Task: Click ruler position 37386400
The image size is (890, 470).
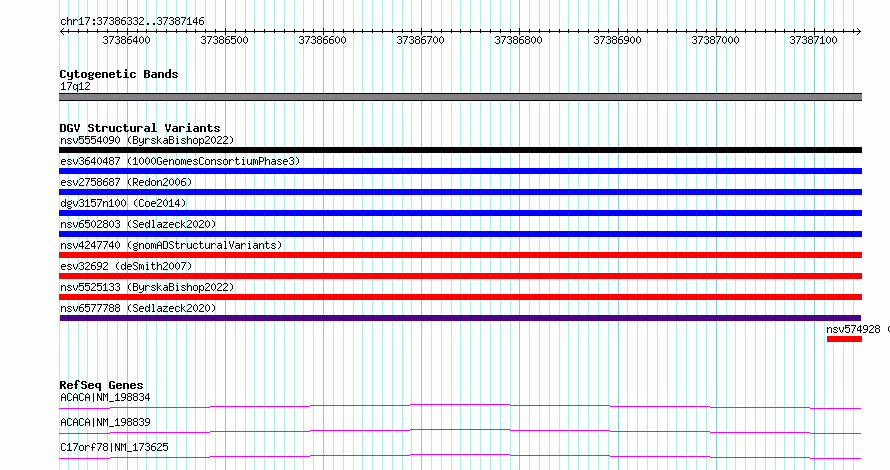Action: click(x=126, y=40)
